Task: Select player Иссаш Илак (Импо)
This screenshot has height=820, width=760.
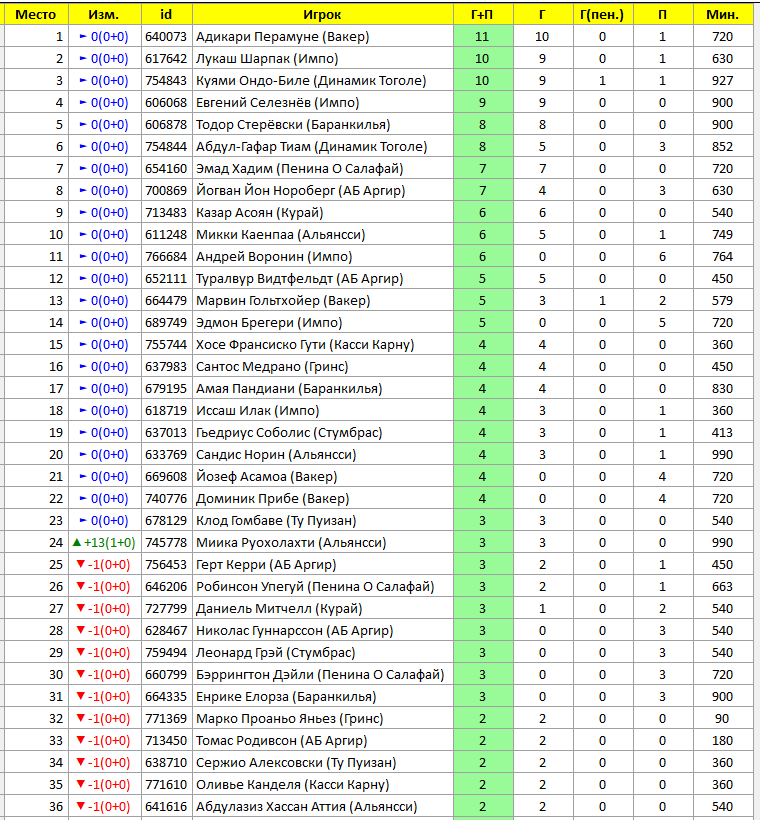Action: tap(257, 410)
